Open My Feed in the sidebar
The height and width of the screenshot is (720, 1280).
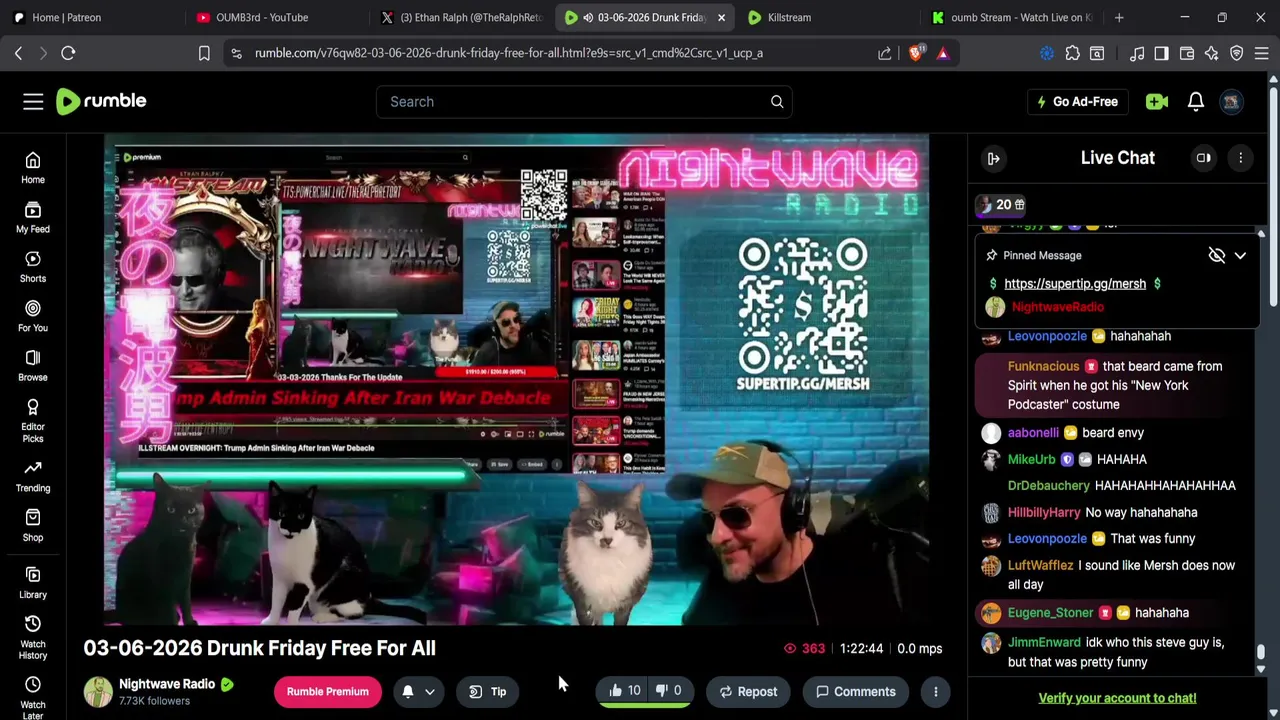[33, 218]
